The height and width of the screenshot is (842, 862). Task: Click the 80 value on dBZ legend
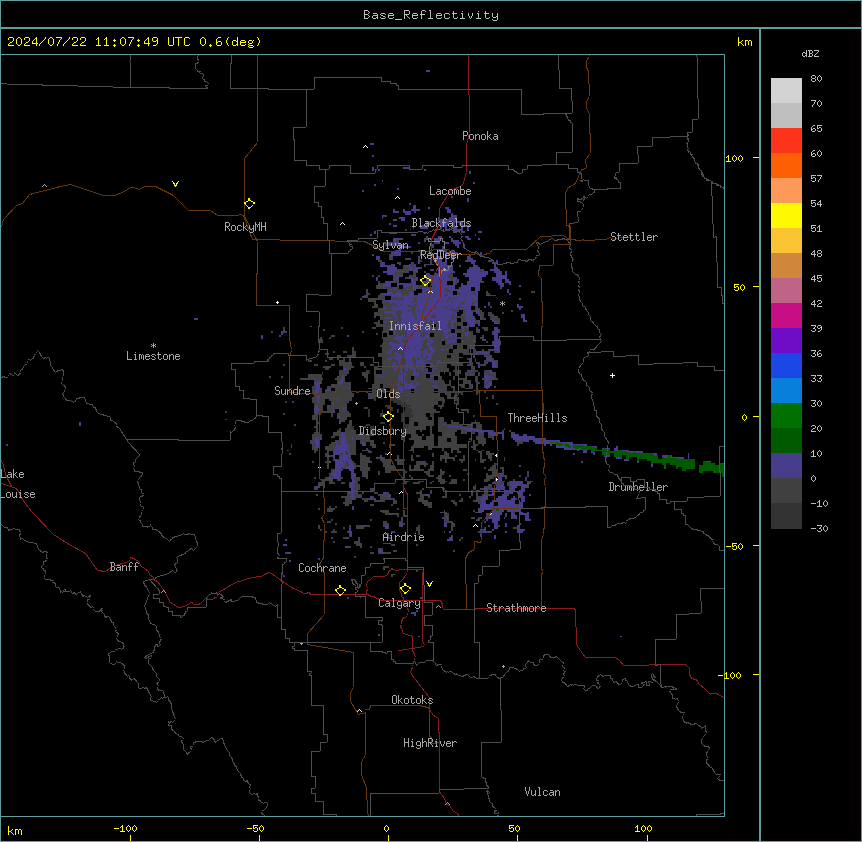(x=816, y=79)
